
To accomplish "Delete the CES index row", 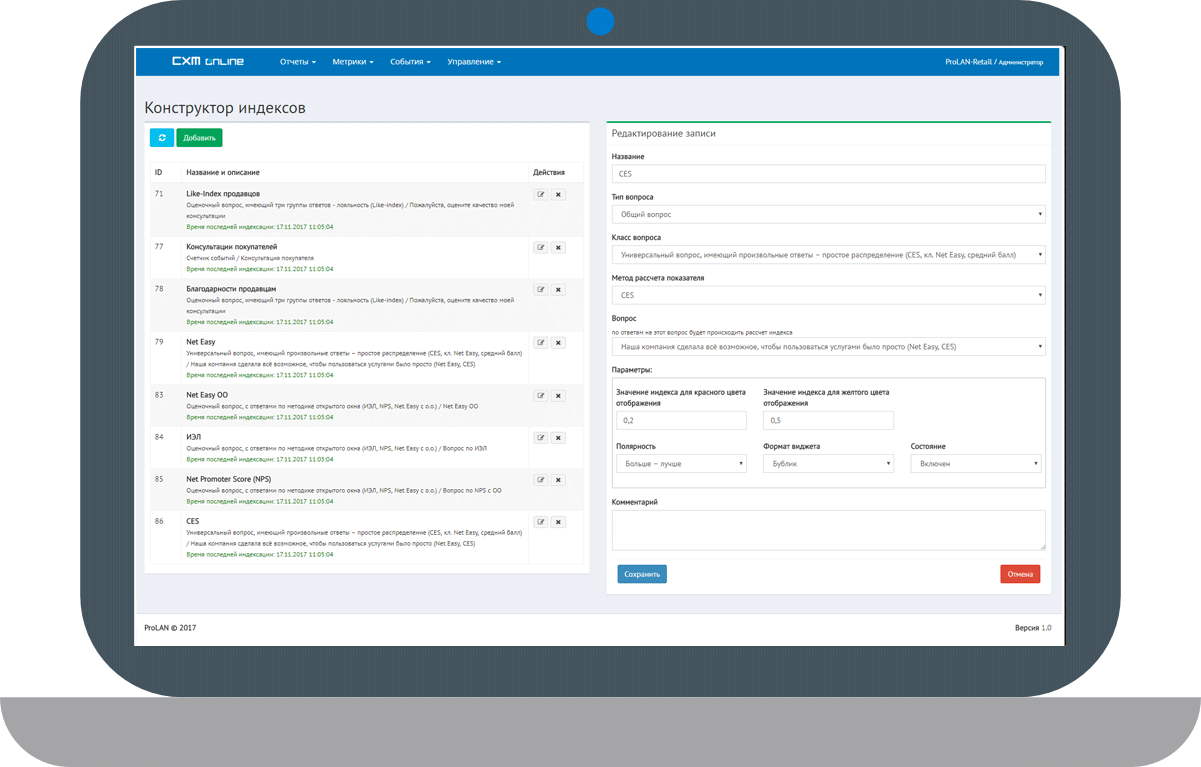I will tap(558, 522).
